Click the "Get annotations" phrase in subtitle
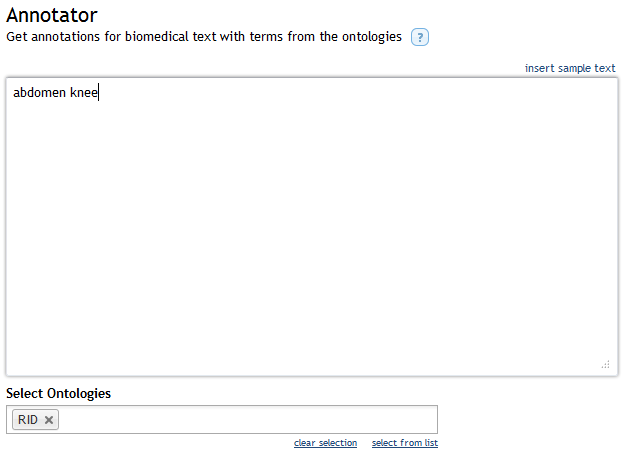 53,37
